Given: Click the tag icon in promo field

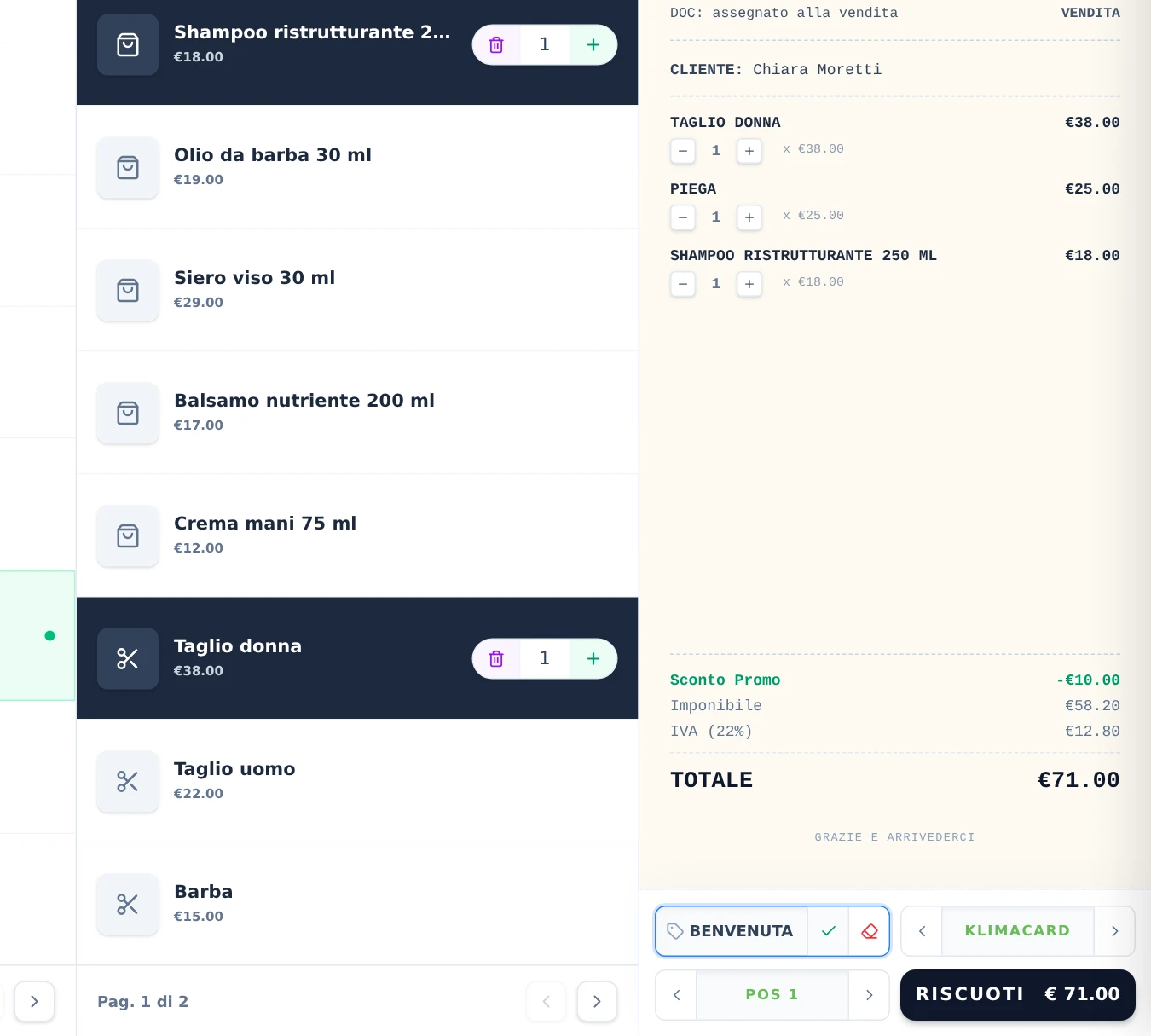Looking at the screenshot, I should coord(675,931).
